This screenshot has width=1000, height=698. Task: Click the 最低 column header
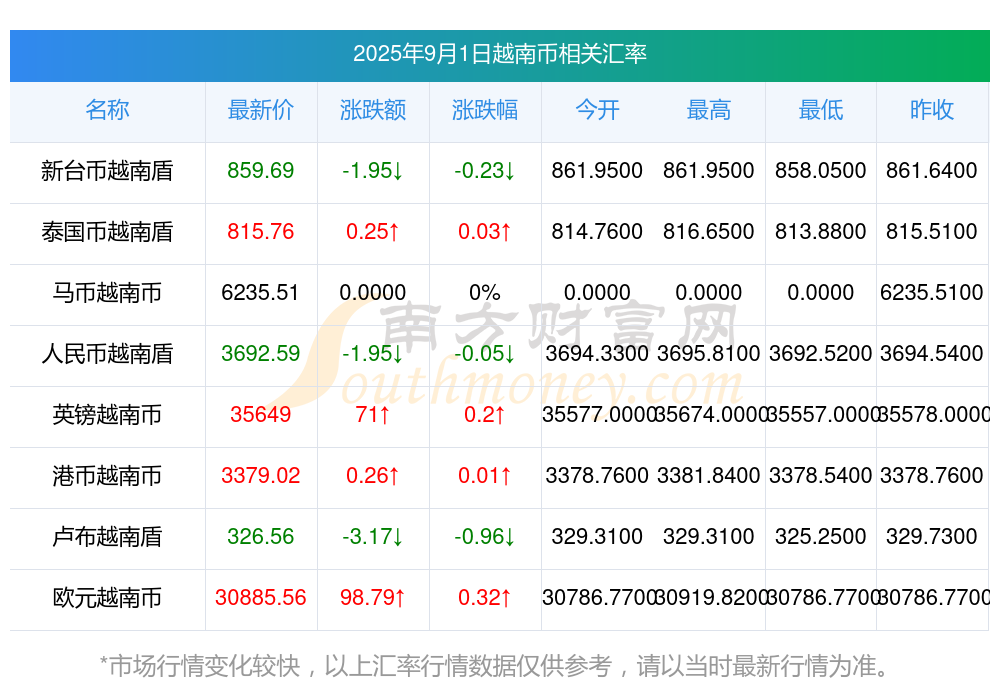click(821, 110)
